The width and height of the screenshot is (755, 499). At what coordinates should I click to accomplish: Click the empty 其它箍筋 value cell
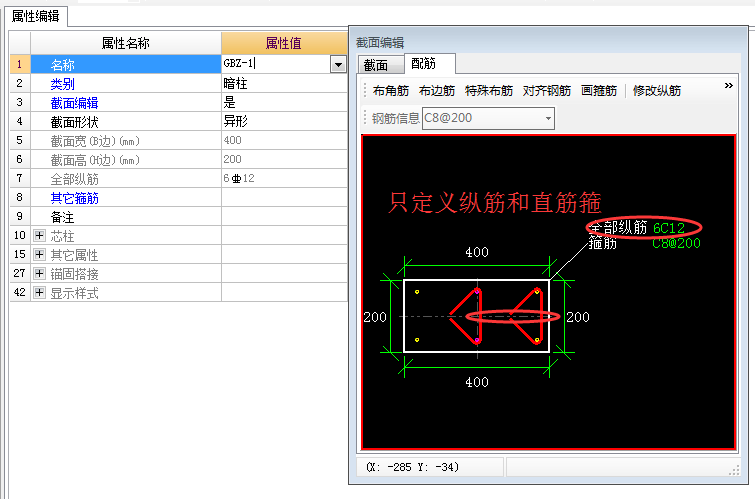pos(284,197)
